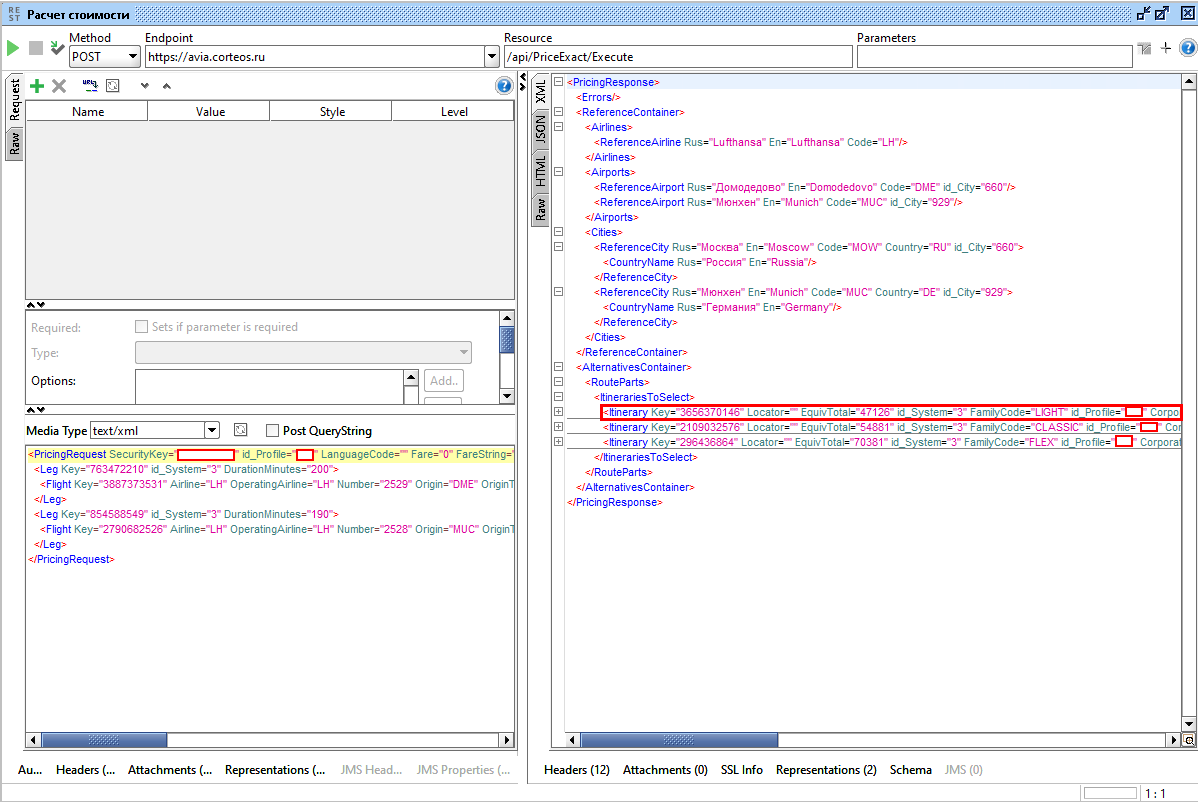Open the response Headers (12) tab
The width and height of the screenshot is (1198, 803).
tap(576, 770)
